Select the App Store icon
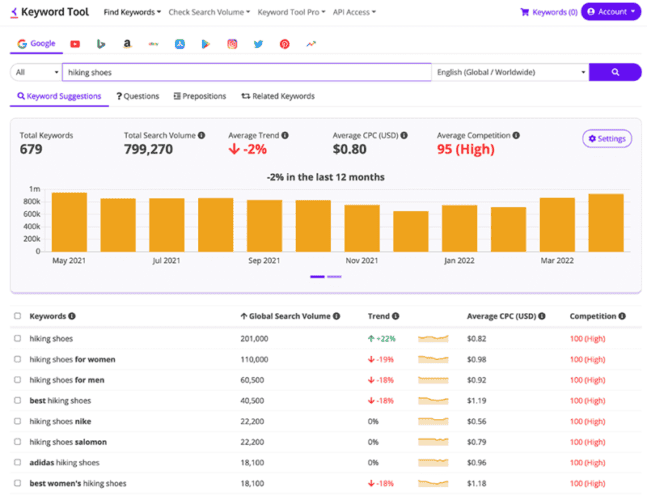The height and width of the screenshot is (500, 647). (x=180, y=45)
